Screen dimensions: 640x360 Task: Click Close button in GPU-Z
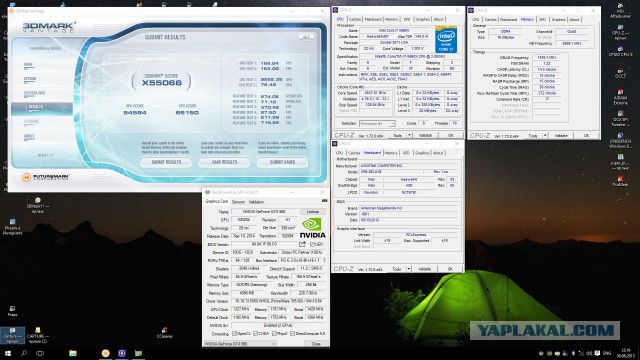tap(316, 344)
